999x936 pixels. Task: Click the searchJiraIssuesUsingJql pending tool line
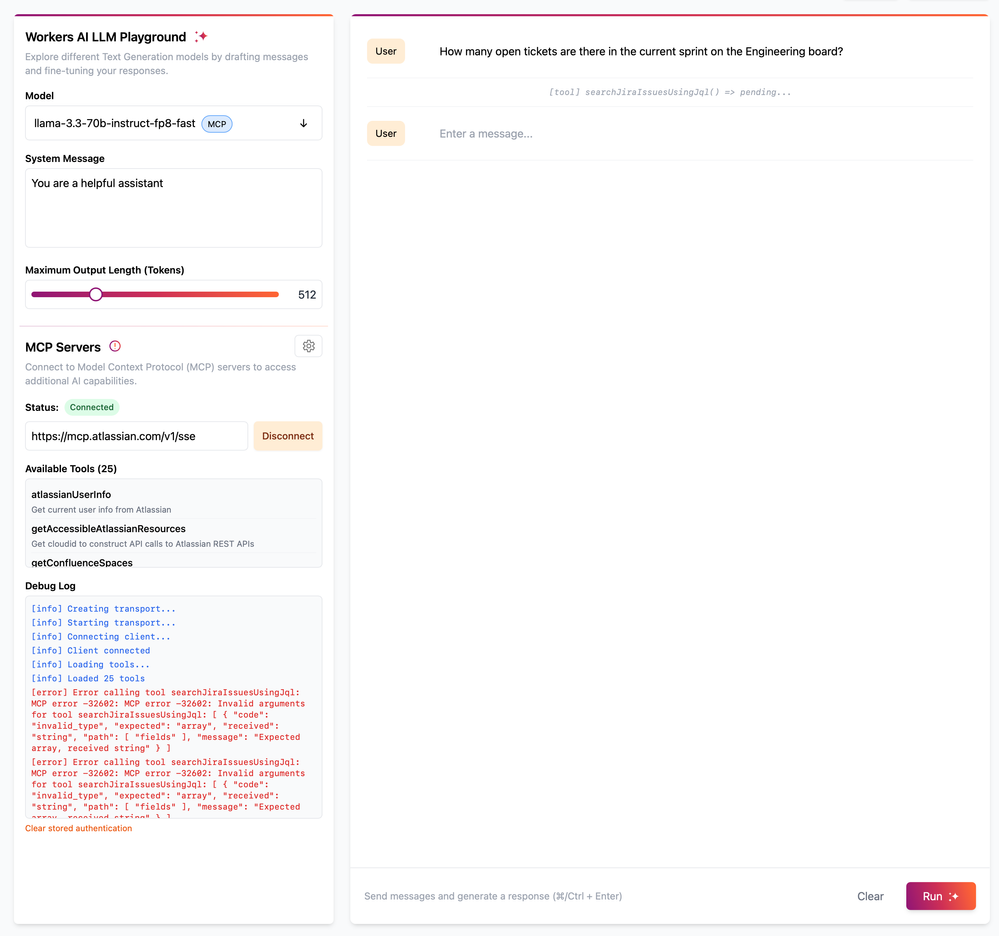tap(670, 92)
